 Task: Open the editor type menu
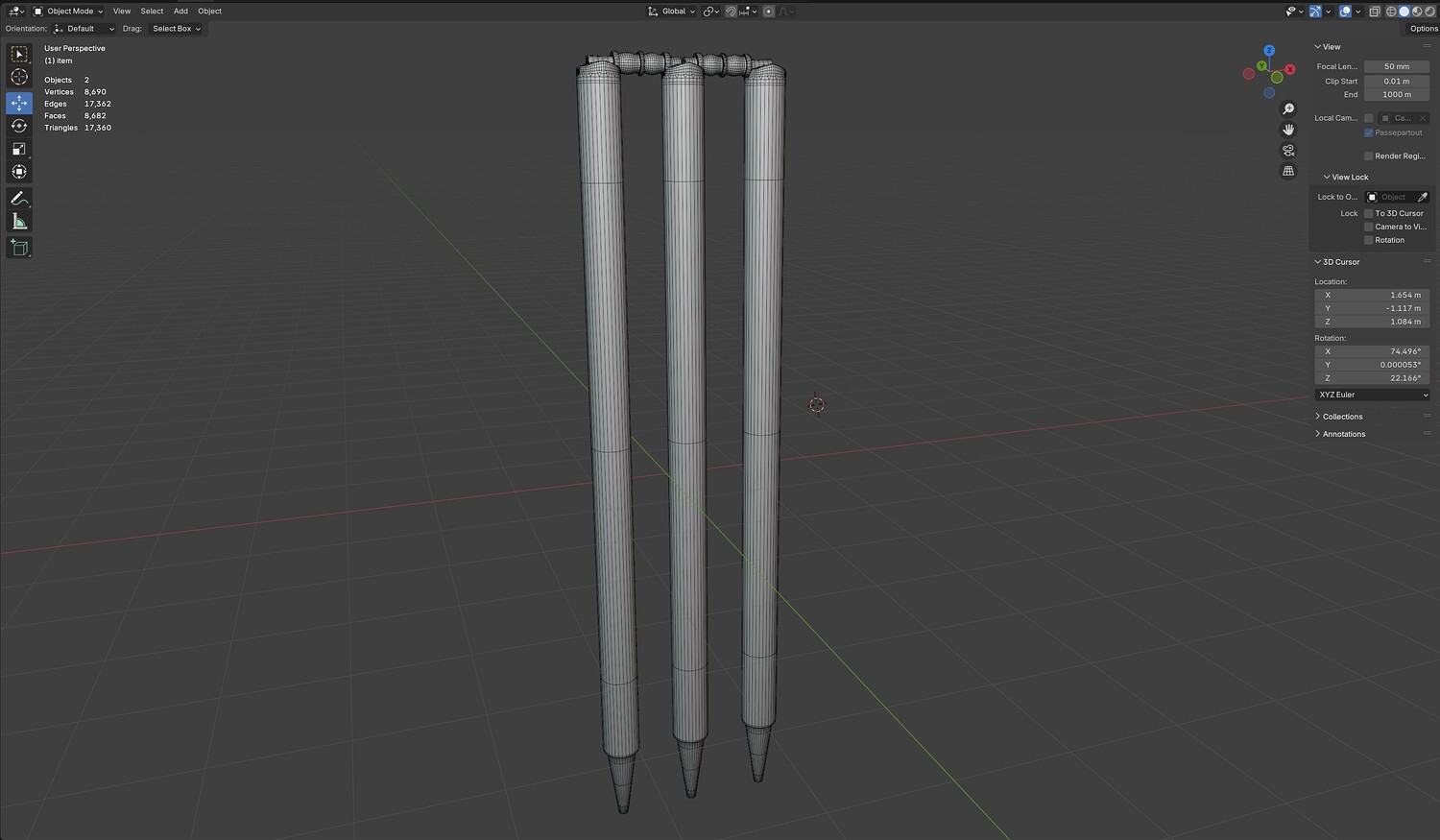(x=15, y=12)
